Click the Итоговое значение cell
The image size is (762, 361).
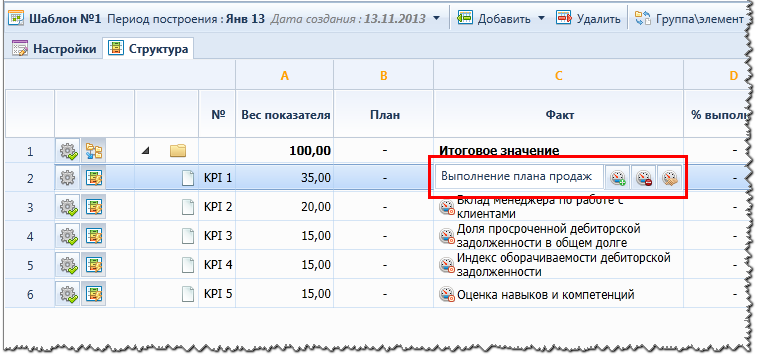[x=558, y=151]
